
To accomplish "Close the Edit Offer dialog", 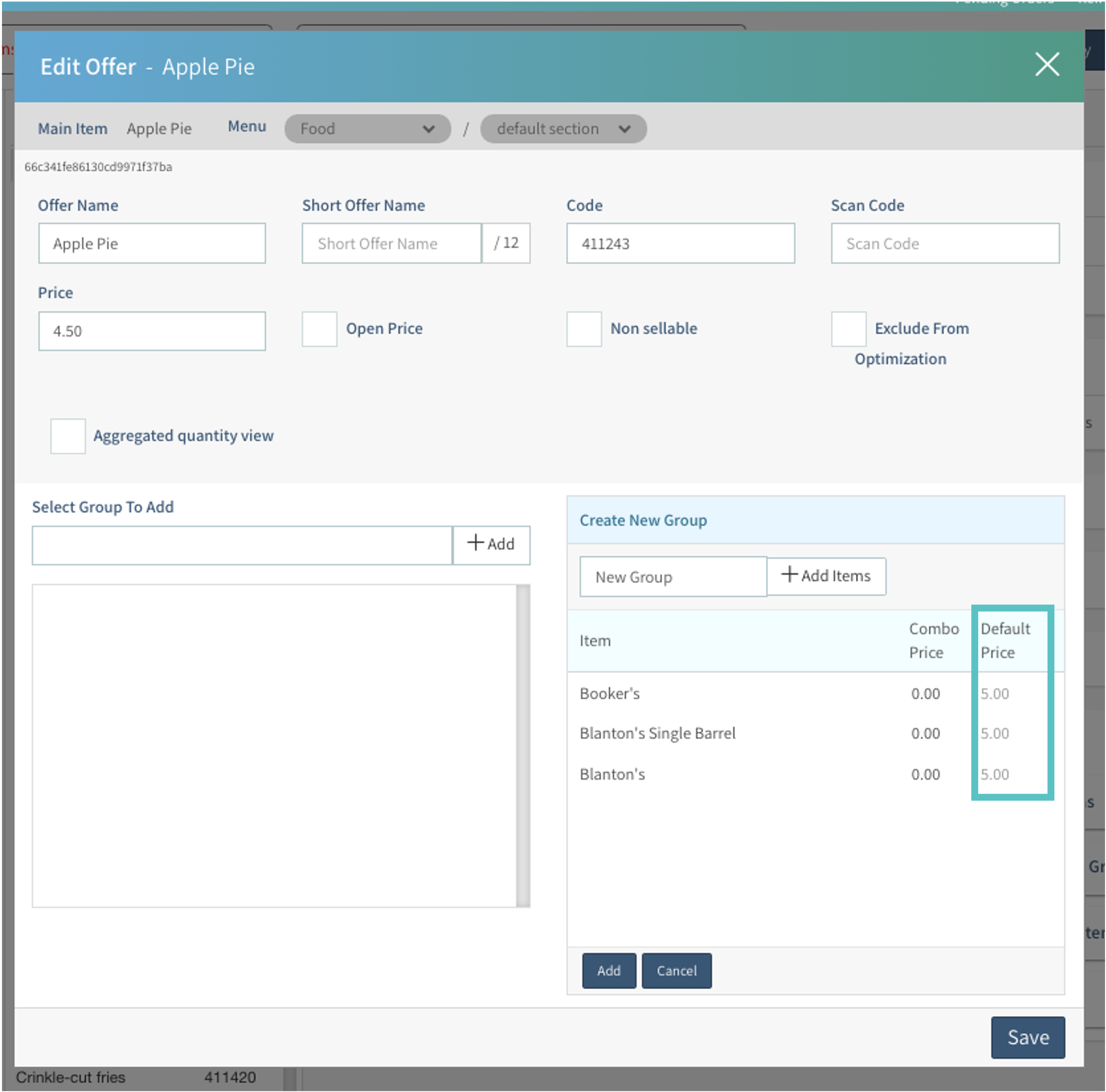I will (1047, 64).
